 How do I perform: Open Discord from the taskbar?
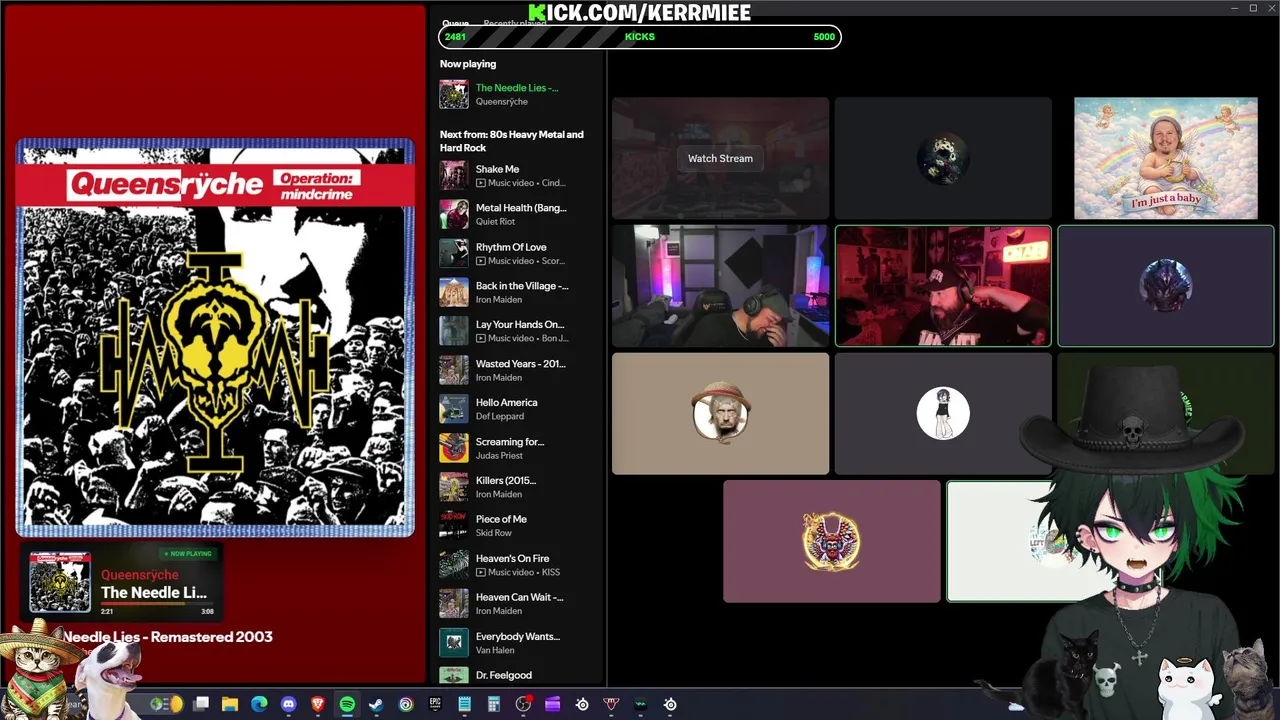tap(289, 704)
